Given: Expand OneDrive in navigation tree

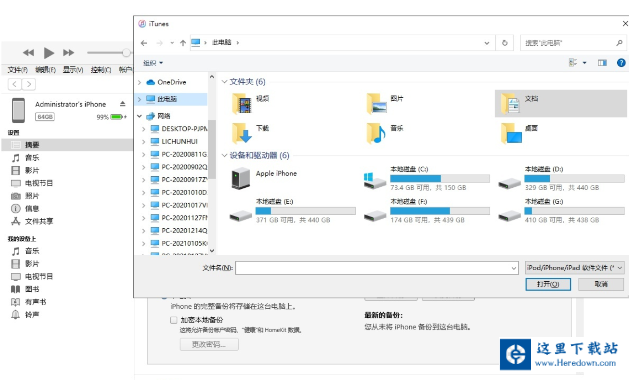Looking at the screenshot, I should click(x=140, y=82).
